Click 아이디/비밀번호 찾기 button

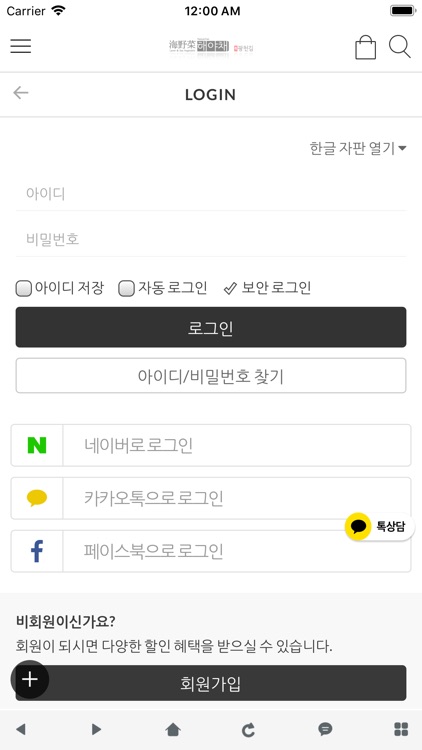(x=211, y=376)
